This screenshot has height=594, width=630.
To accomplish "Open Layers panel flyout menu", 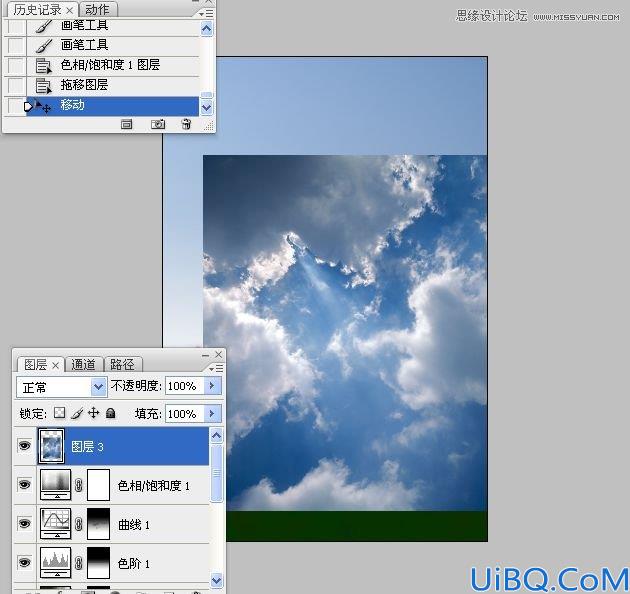I will click(216, 368).
